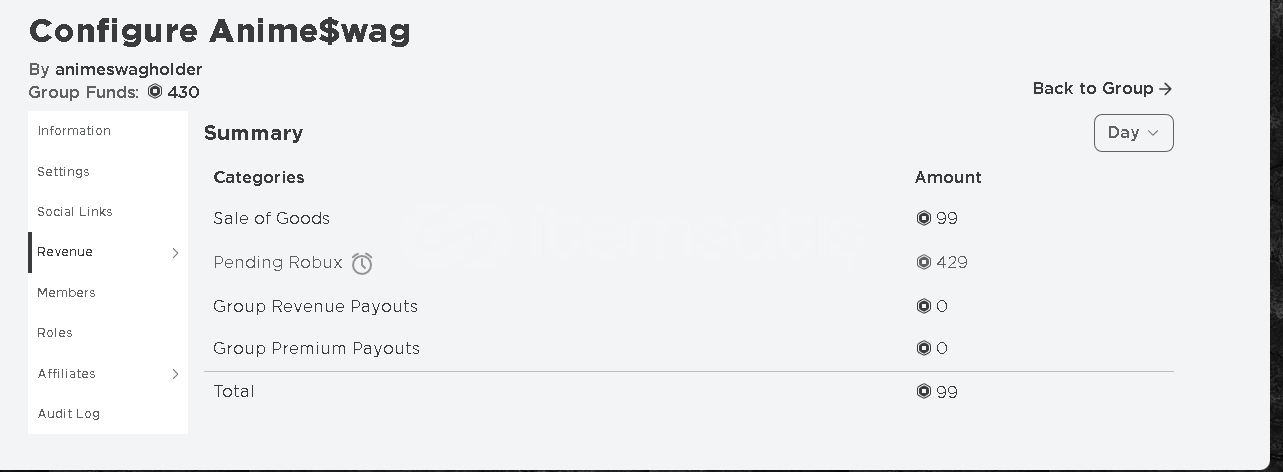Click the Robux icon beside Group Funds
The height and width of the screenshot is (472, 1283).
pos(154,92)
